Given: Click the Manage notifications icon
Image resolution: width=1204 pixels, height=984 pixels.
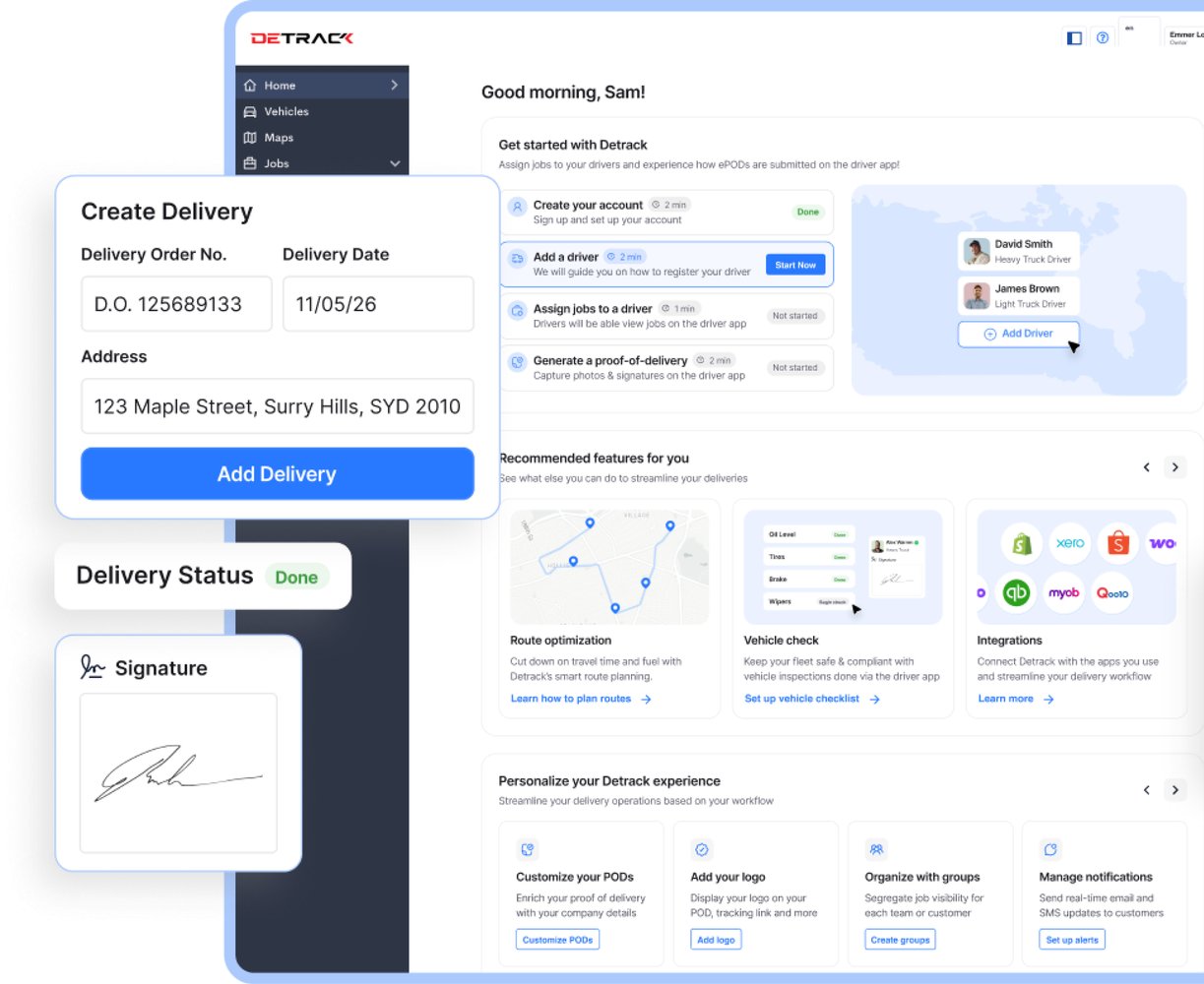Looking at the screenshot, I should pos(1050,849).
